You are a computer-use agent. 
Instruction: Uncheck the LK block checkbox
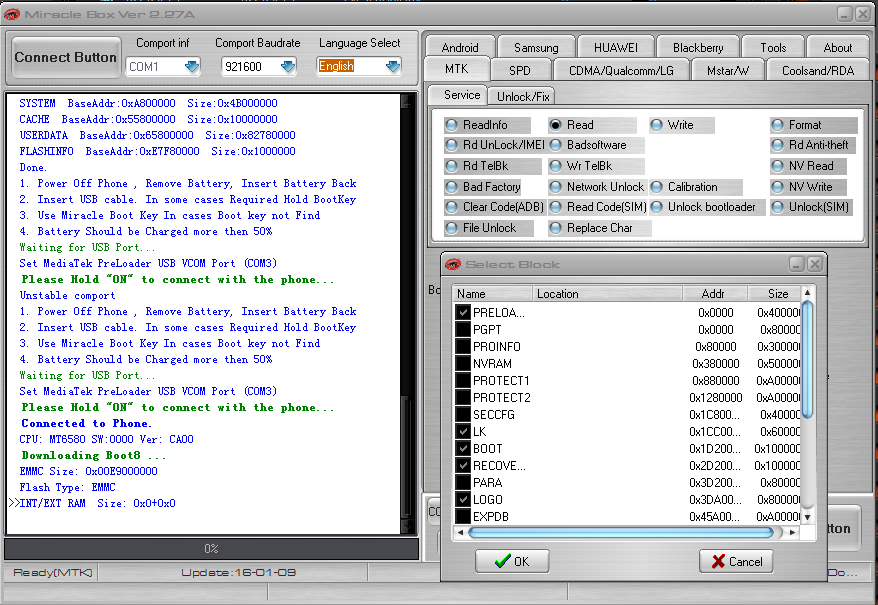[463, 431]
